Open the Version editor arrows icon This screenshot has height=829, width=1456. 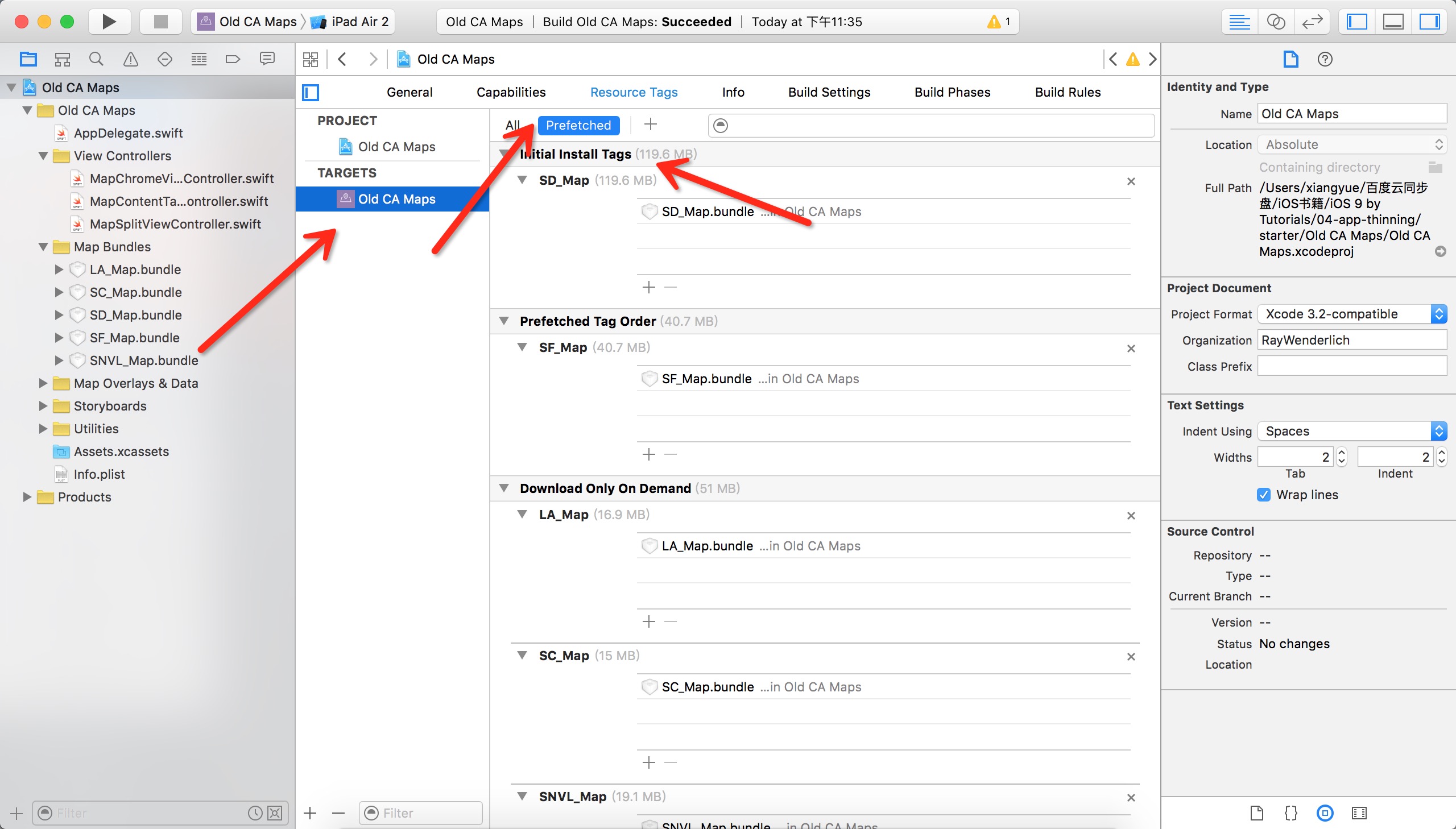[x=1312, y=22]
